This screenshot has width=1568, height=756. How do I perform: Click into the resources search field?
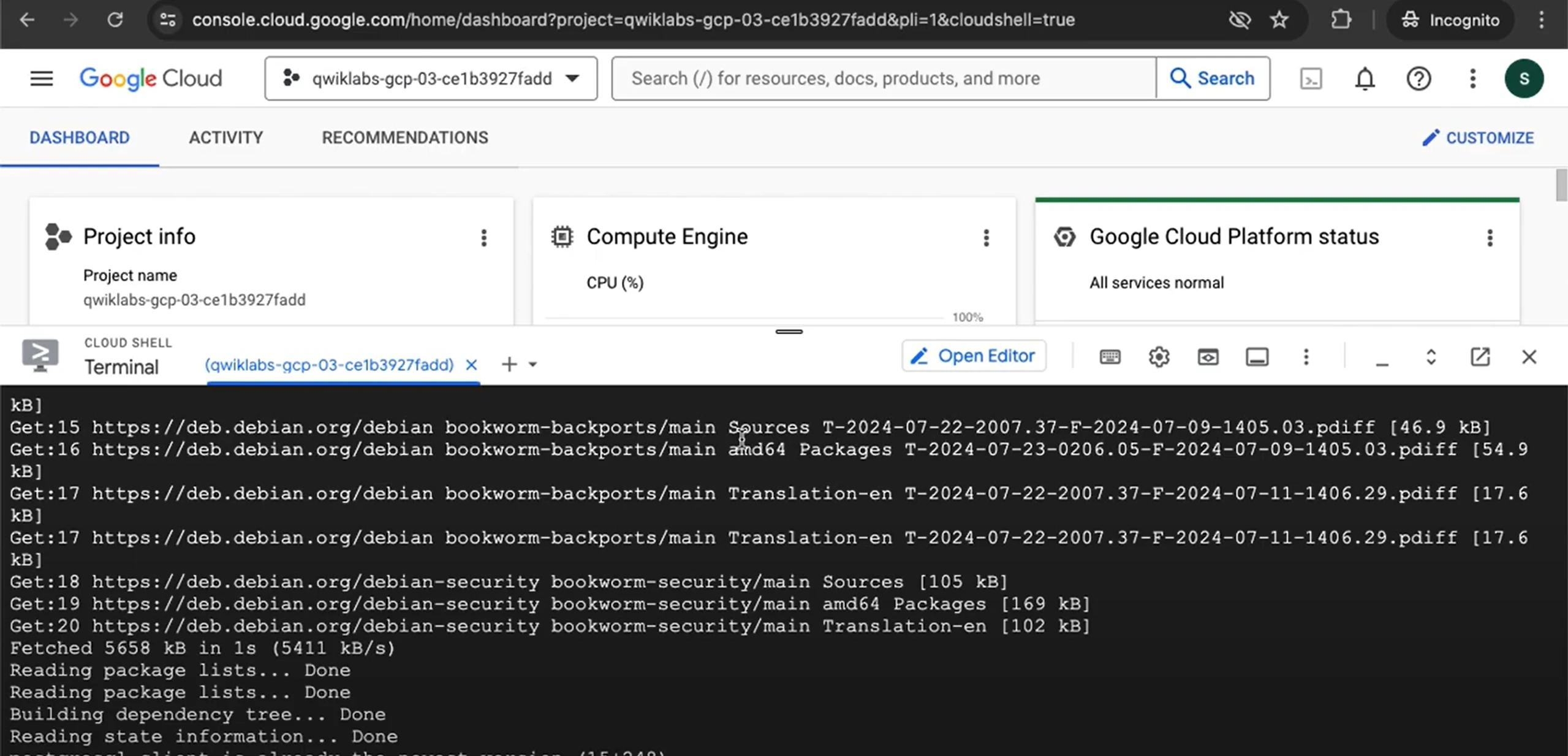[882, 78]
